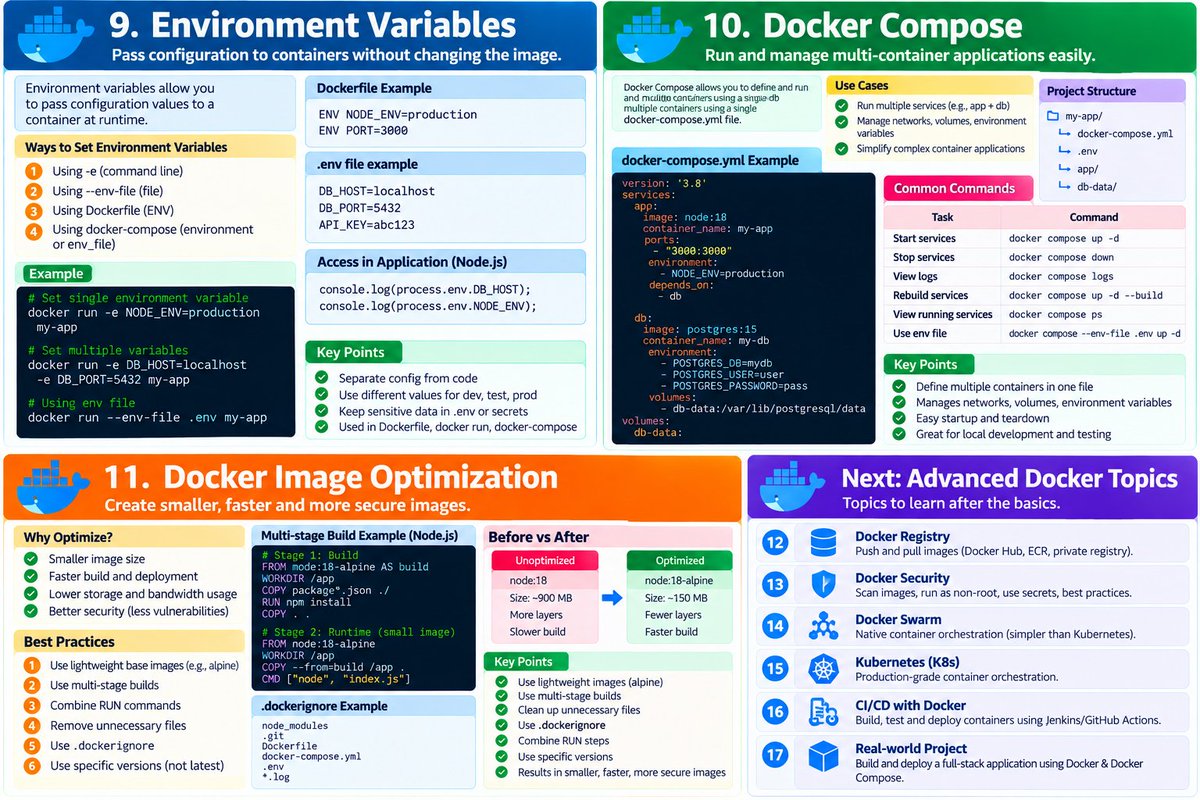1200x800 pixels.
Task: Click the number 17 badge
Action: coord(775,754)
